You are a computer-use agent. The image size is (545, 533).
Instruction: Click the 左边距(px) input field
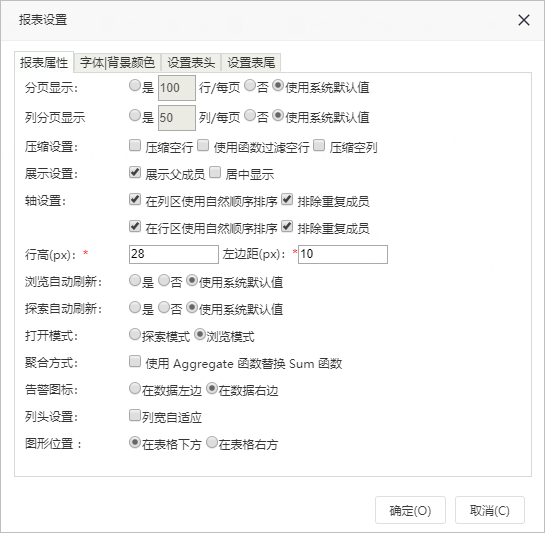click(x=343, y=255)
